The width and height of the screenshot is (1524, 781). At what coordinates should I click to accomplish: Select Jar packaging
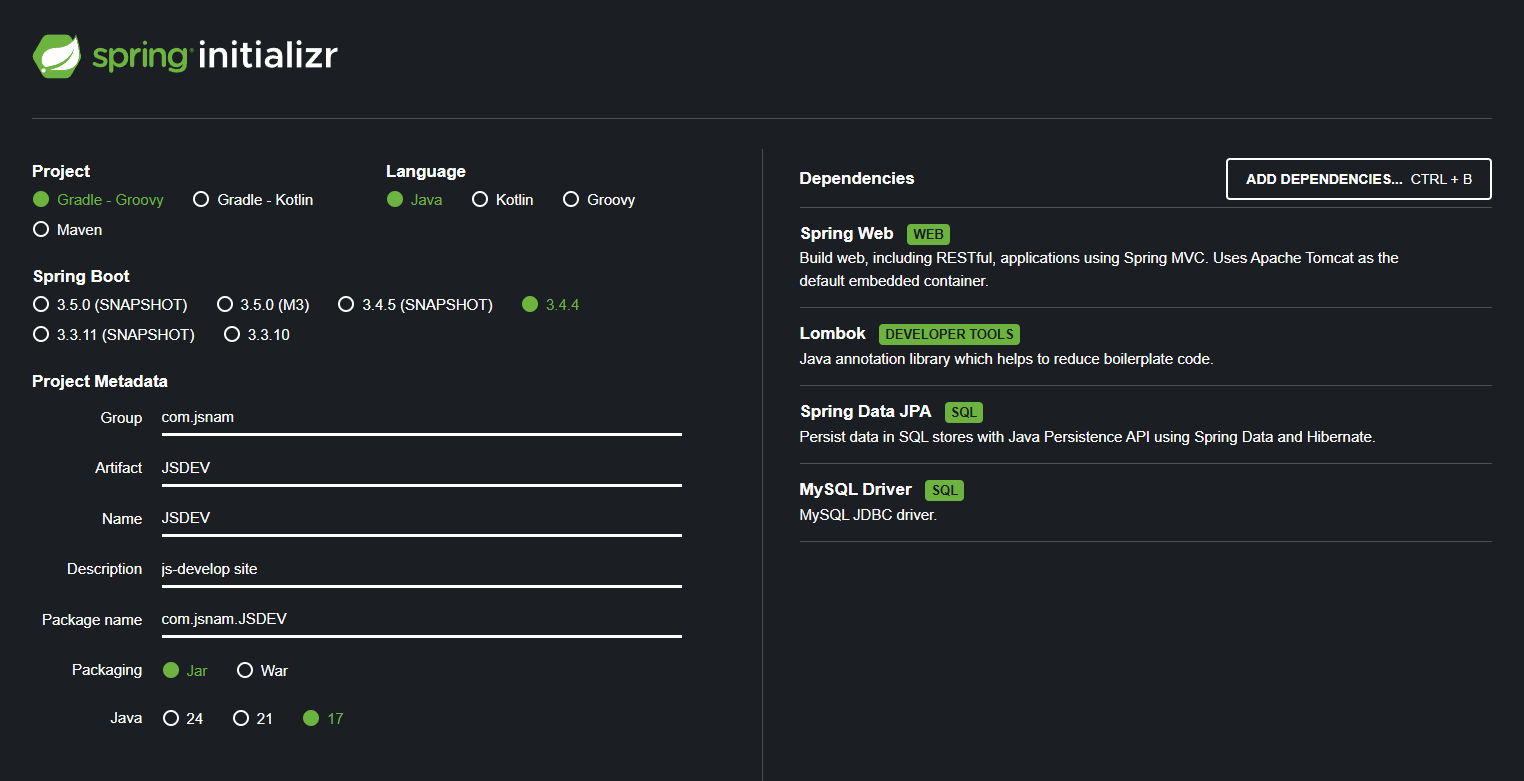point(185,671)
